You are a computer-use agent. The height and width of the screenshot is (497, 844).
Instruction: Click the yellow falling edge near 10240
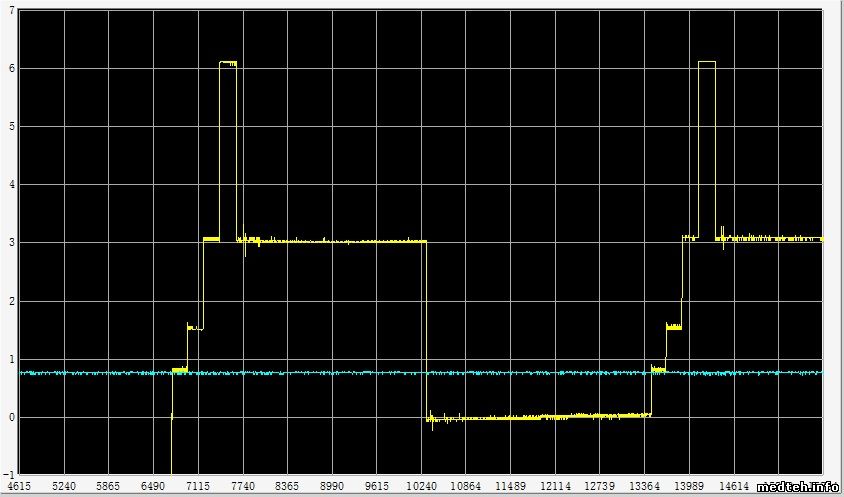point(426,330)
